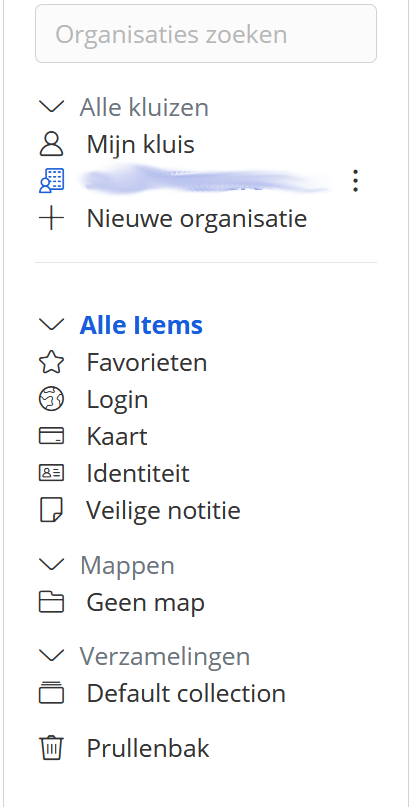The height and width of the screenshot is (807, 414).
Task: Click the globe icon next to Login
Action: pyautogui.click(x=51, y=399)
